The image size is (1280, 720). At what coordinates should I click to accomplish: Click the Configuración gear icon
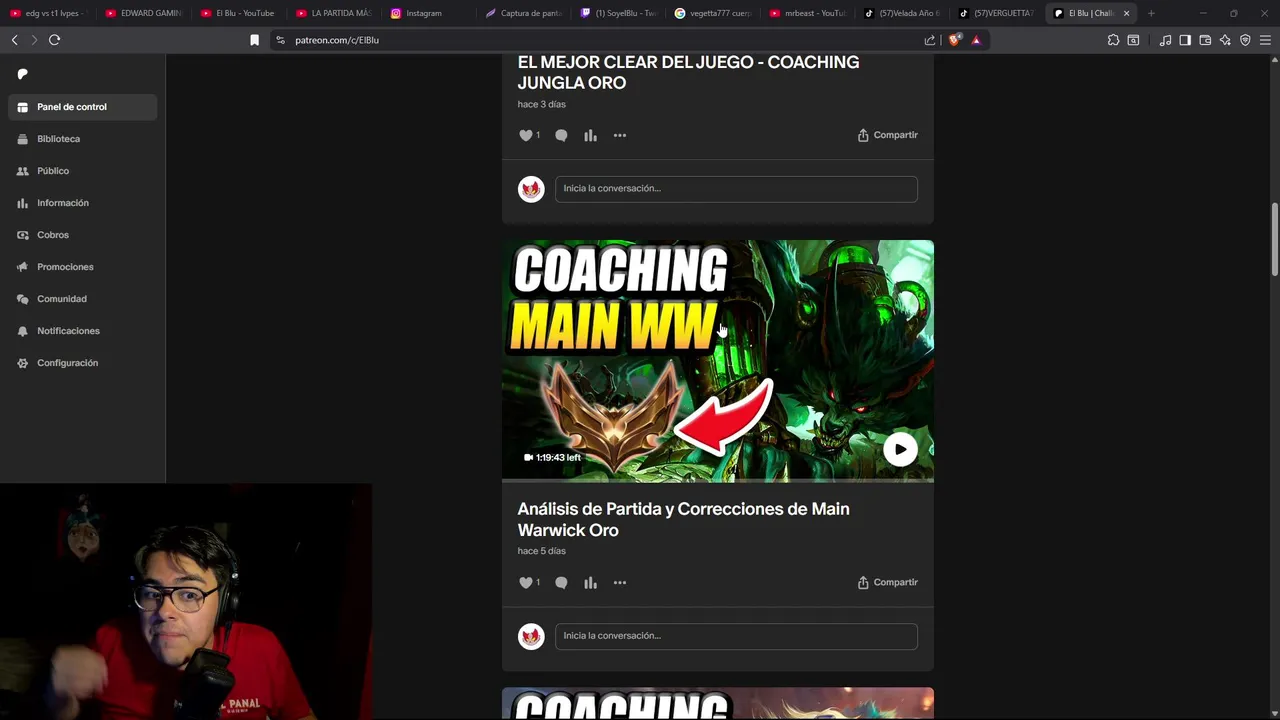(23, 363)
